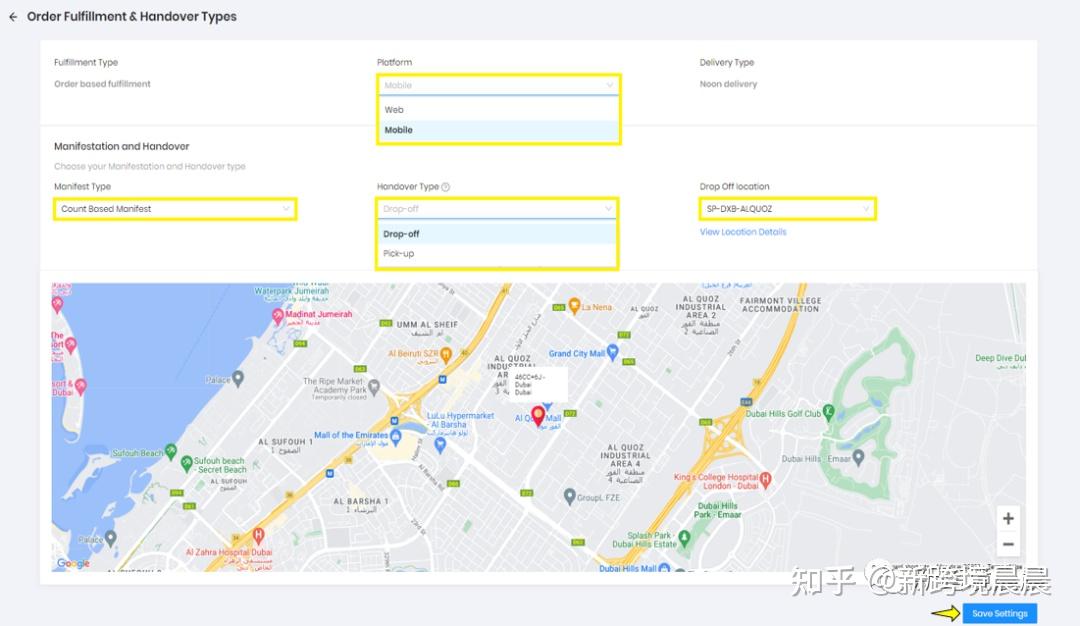
Task: Expand the Manifest Type dropdown
Action: tap(175, 209)
